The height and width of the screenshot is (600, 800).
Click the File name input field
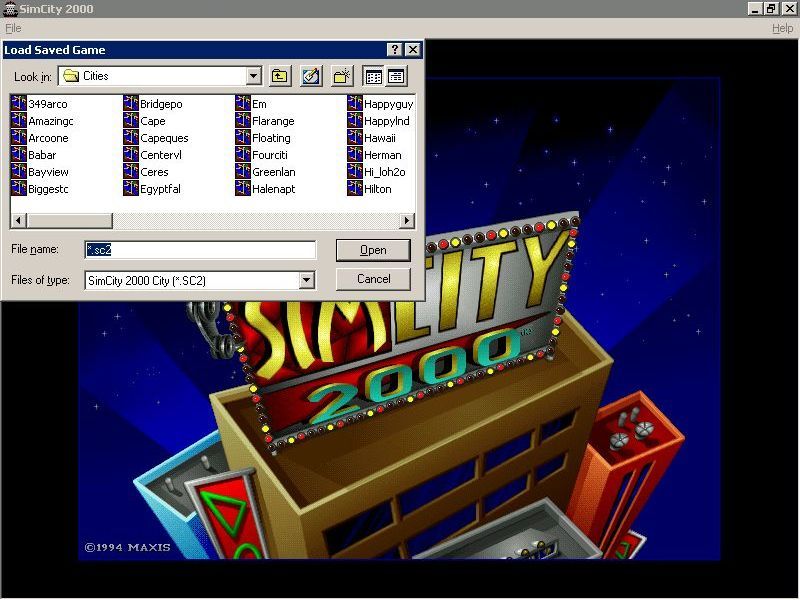pos(201,249)
